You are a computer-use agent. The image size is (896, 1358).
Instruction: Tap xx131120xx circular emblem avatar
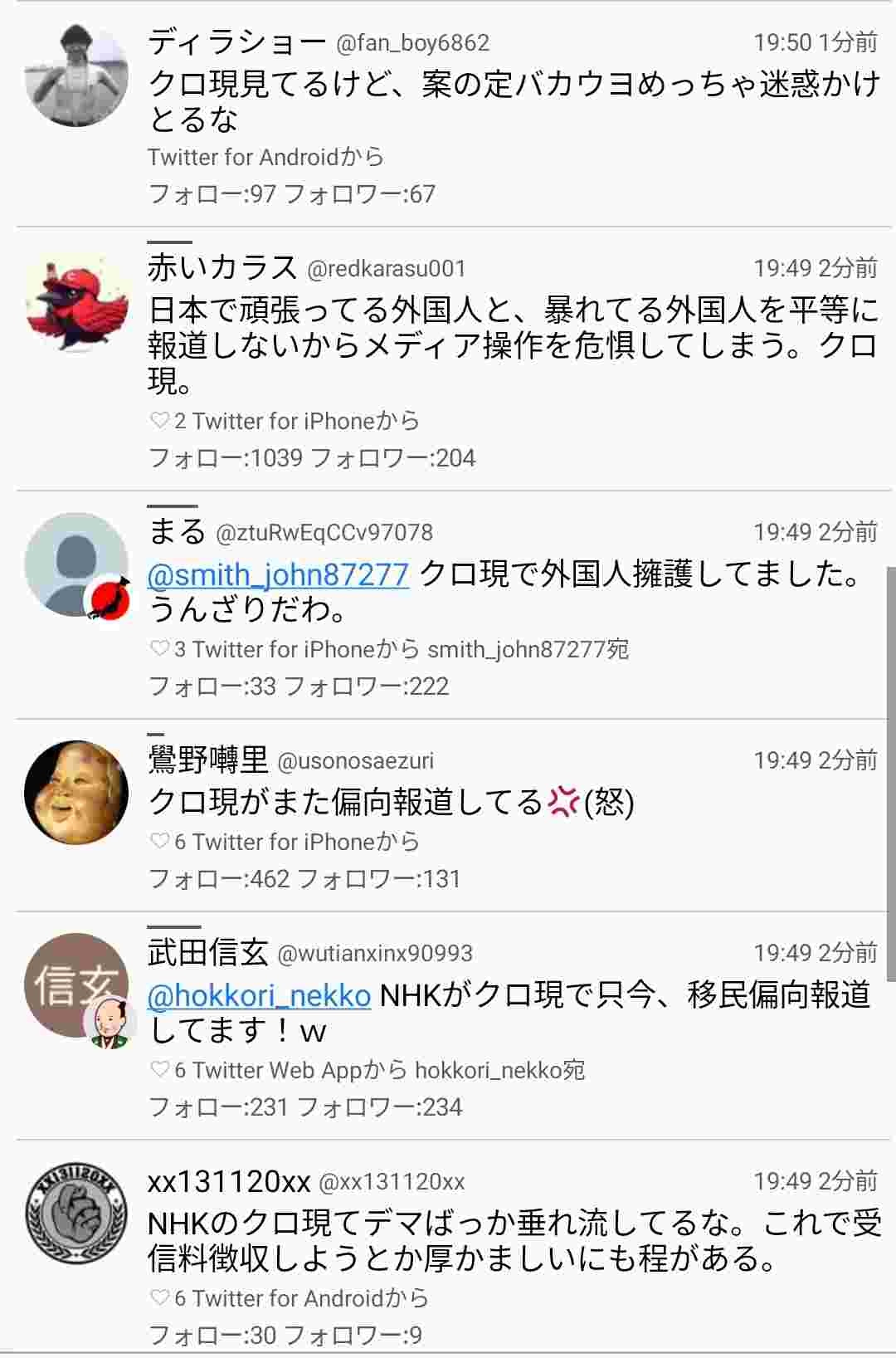tap(76, 1214)
